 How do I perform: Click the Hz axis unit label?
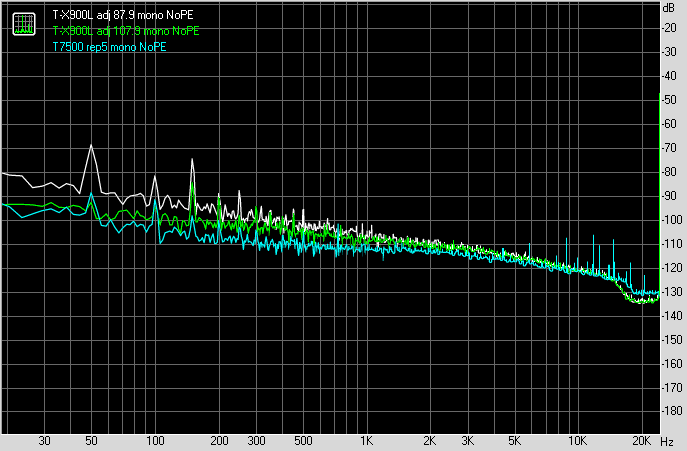[x=667, y=441]
